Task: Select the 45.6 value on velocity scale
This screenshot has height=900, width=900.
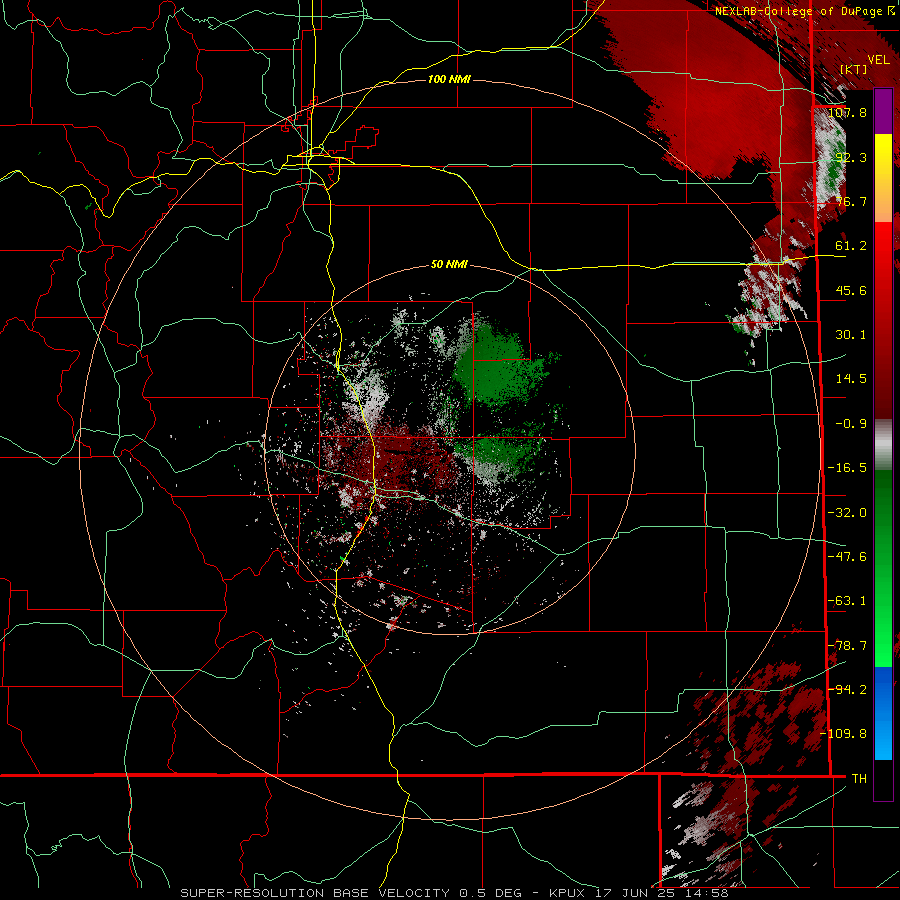Action: pyautogui.click(x=851, y=290)
